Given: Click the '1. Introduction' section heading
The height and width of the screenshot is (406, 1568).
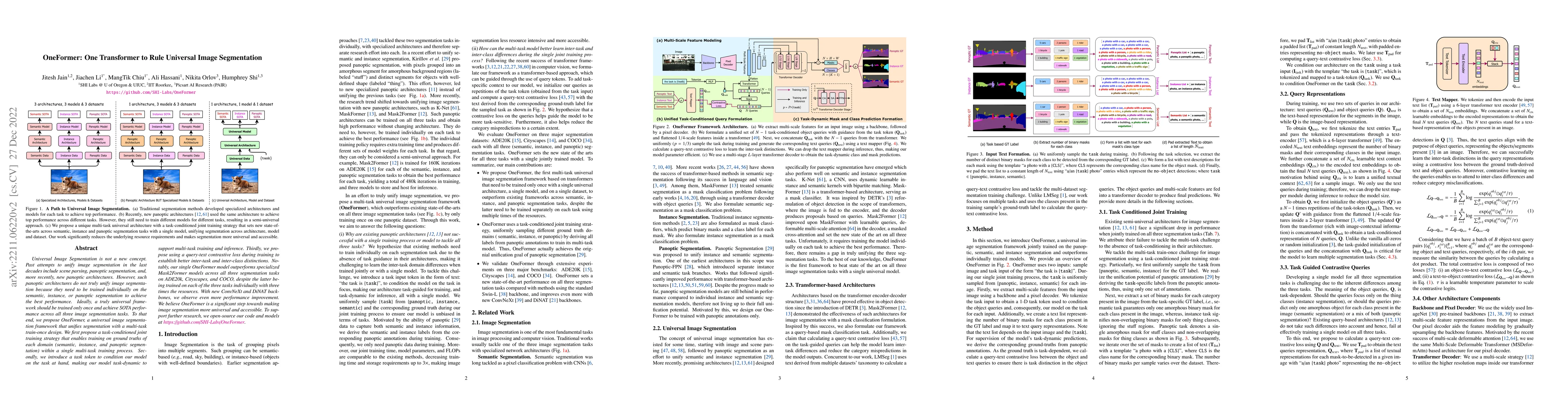Looking at the screenshot, I should (178, 334).
